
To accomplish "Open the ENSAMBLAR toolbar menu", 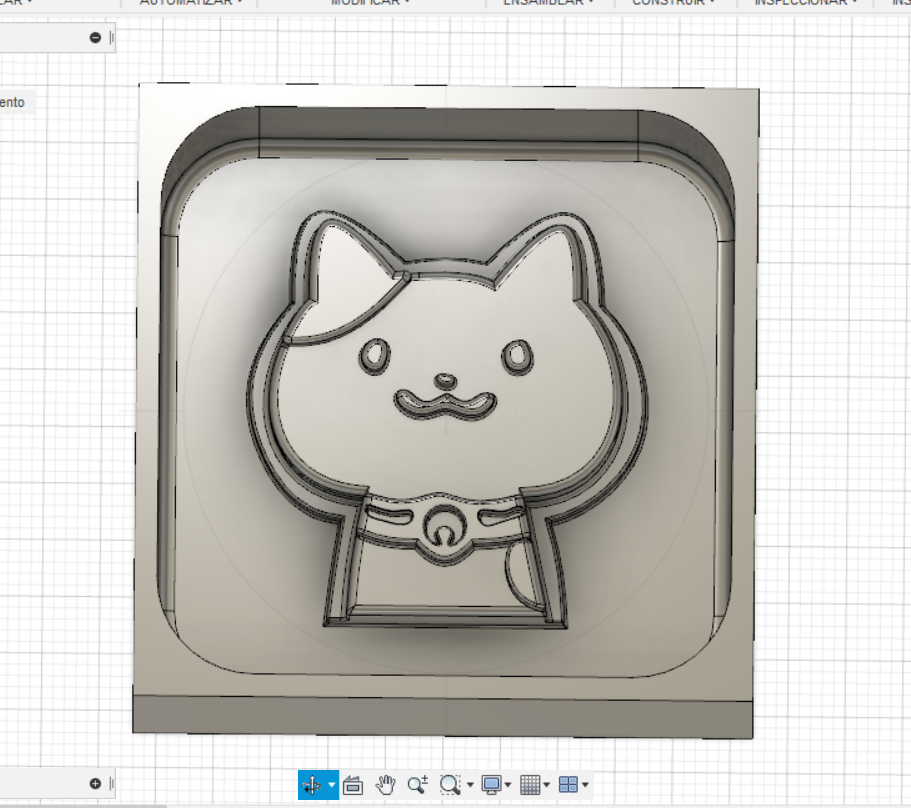I will point(548,3).
